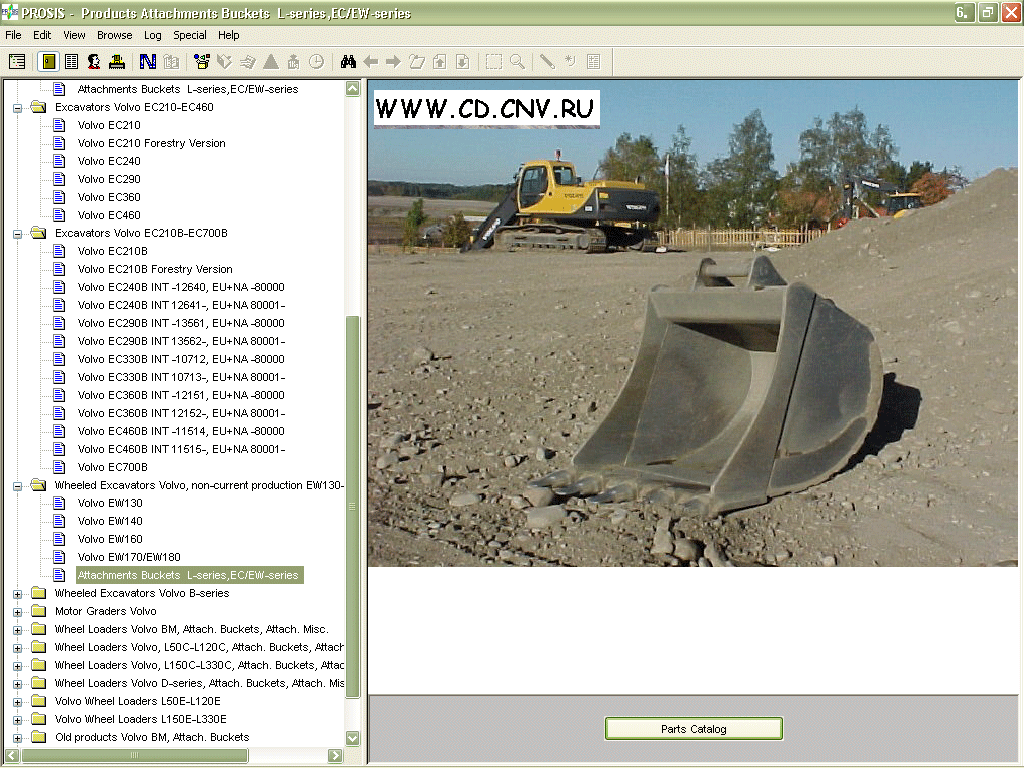This screenshot has height=768, width=1024.
Task: Expand Wheel Loaders Volvo D-series folder
Action: (18, 684)
